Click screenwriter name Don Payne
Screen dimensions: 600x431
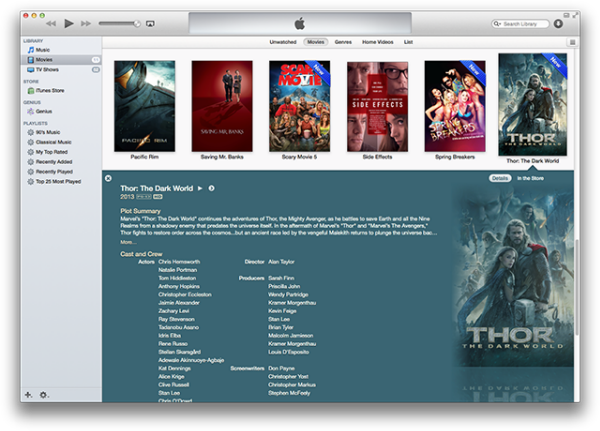[x=281, y=368]
